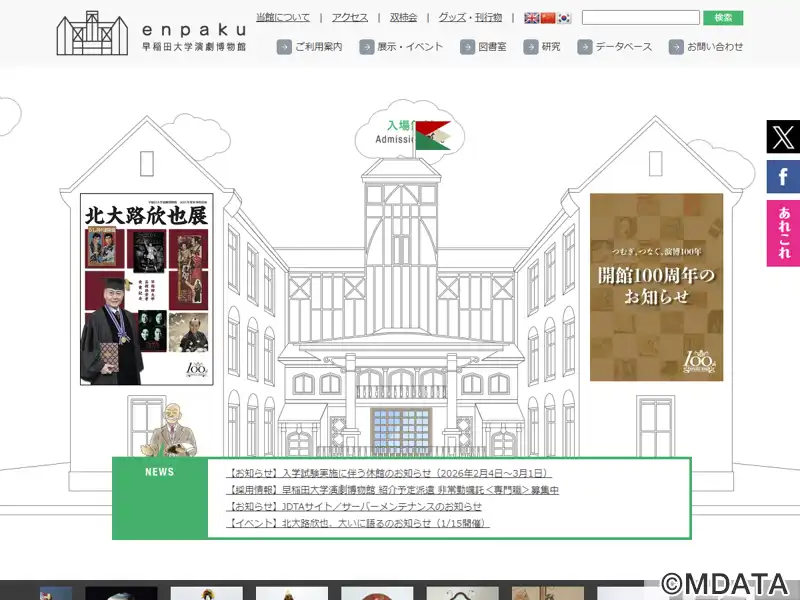Click arrow icon beside 図書室

click(x=467, y=47)
